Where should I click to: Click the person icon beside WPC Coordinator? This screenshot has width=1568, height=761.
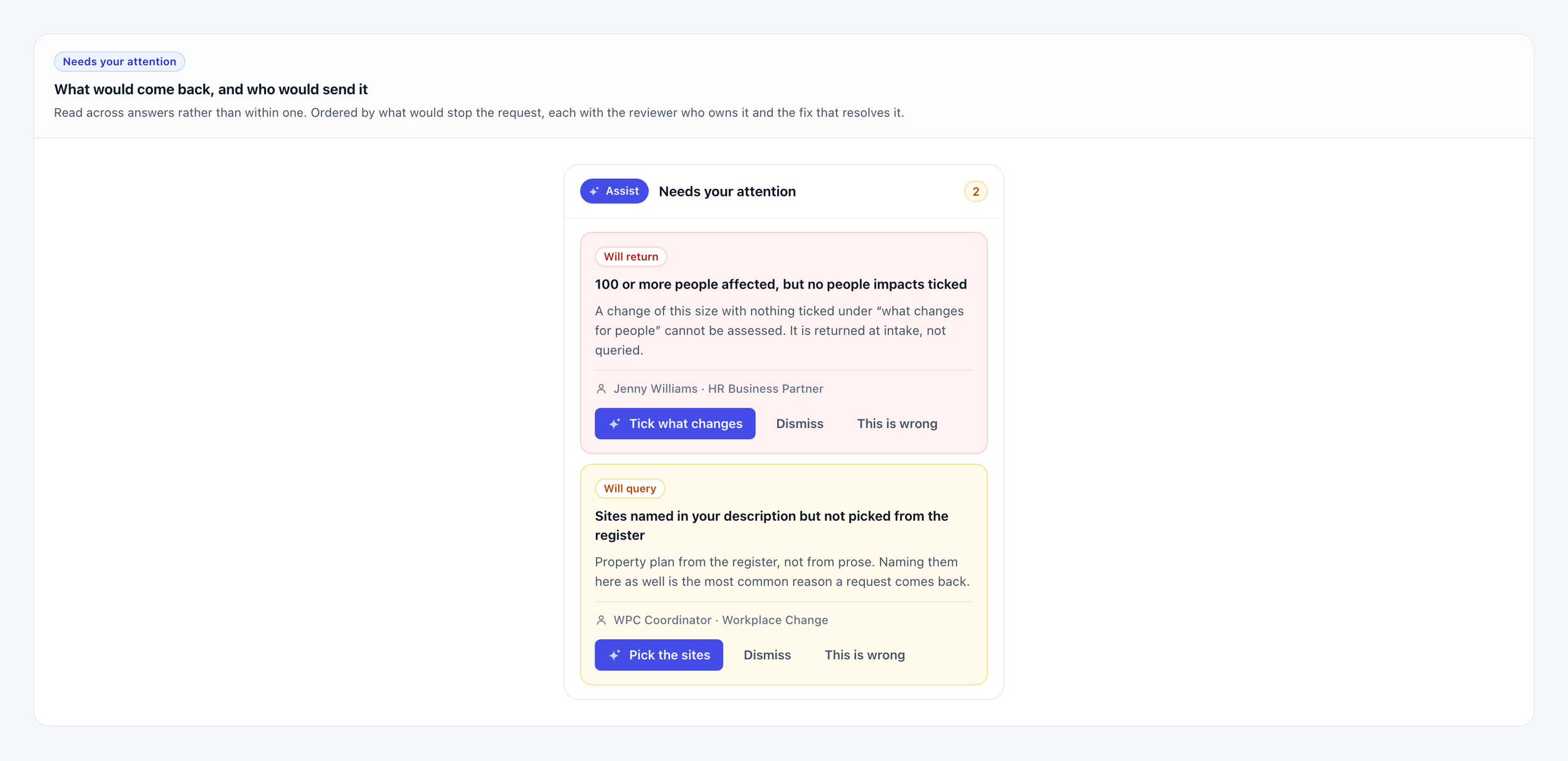point(601,620)
